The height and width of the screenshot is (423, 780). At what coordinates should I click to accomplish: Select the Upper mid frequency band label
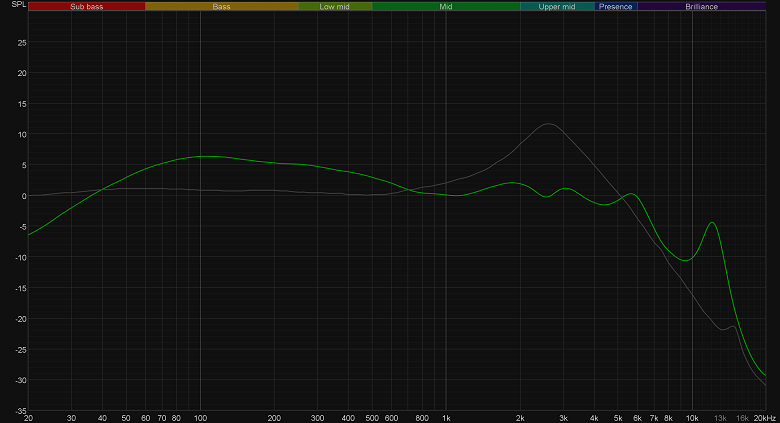[x=557, y=6]
